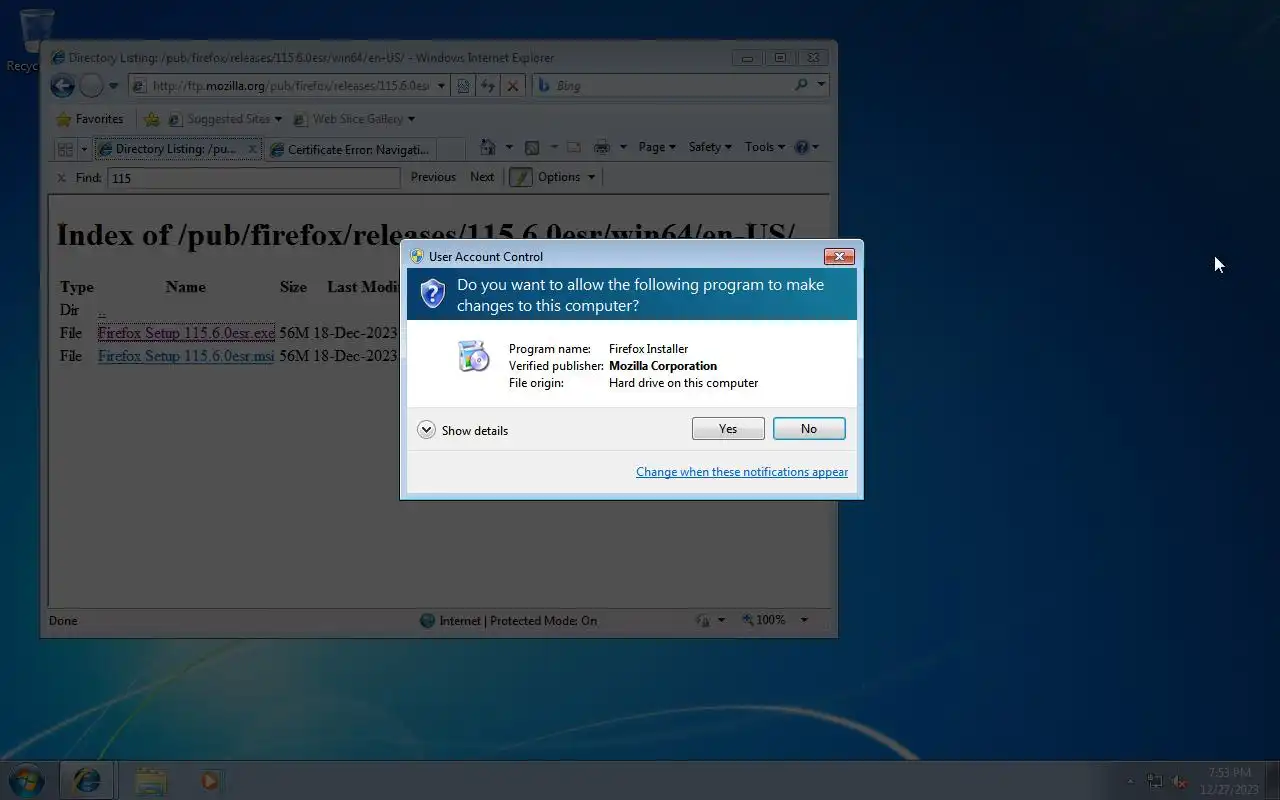Open the Find bar Options dropdown

566,177
